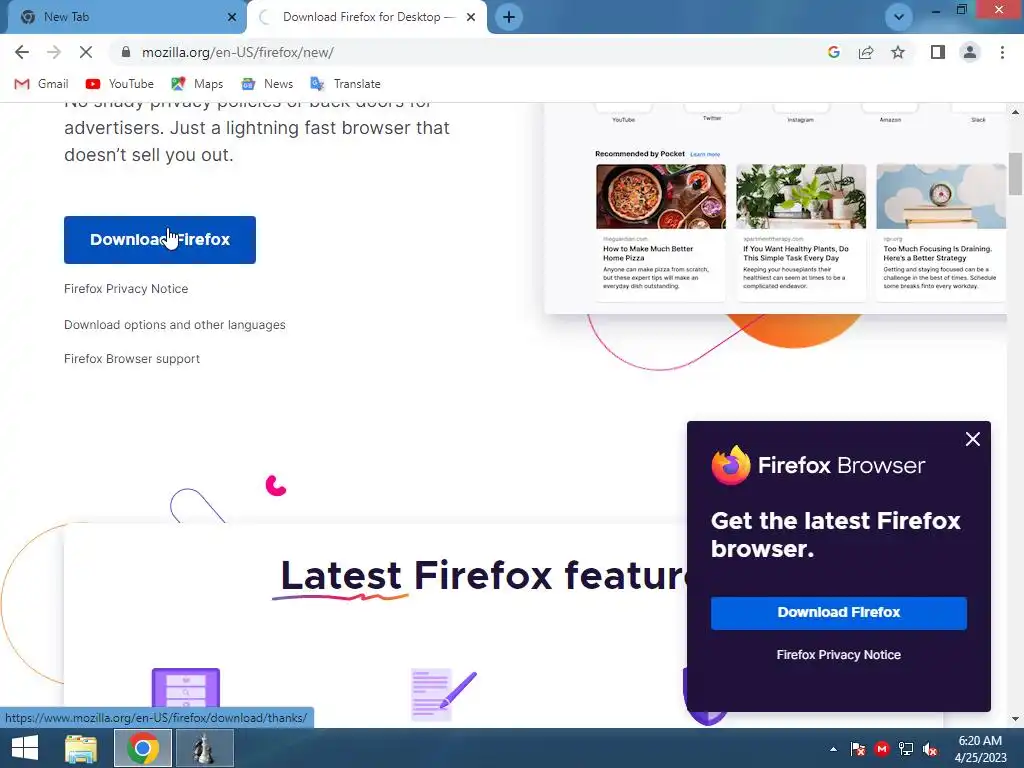This screenshot has width=1024, height=768.
Task: Select the Download Firefox for Desktop tab
Action: [x=367, y=17]
